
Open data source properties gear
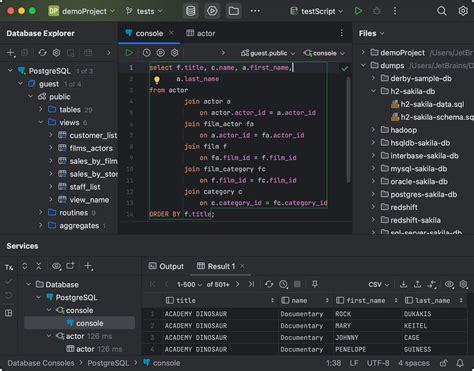pos(57,53)
